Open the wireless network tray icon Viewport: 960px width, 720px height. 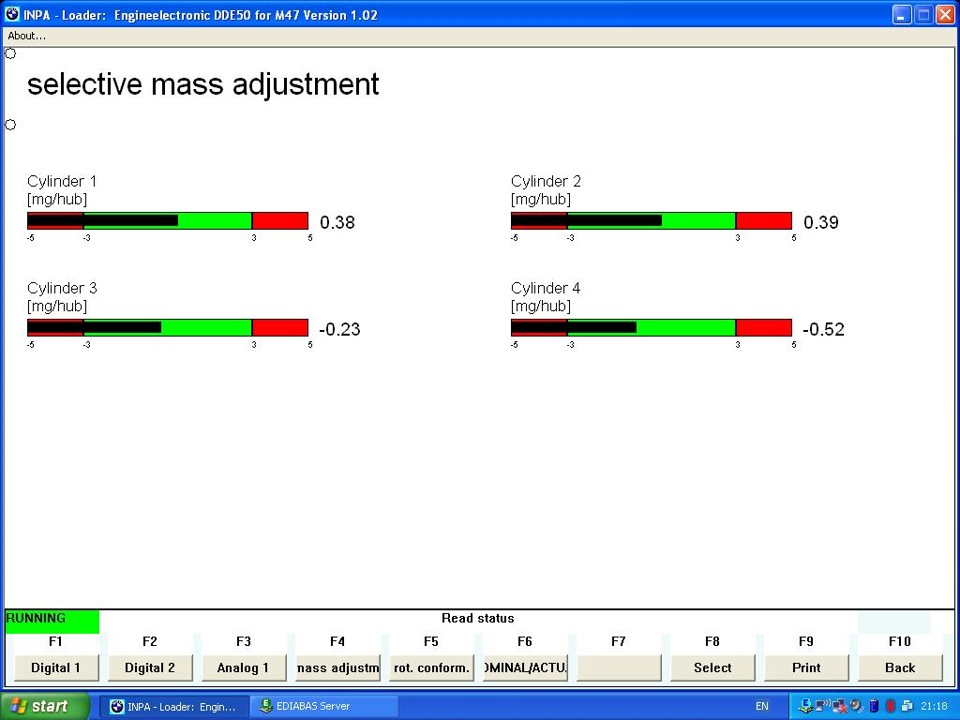click(x=823, y=705)
